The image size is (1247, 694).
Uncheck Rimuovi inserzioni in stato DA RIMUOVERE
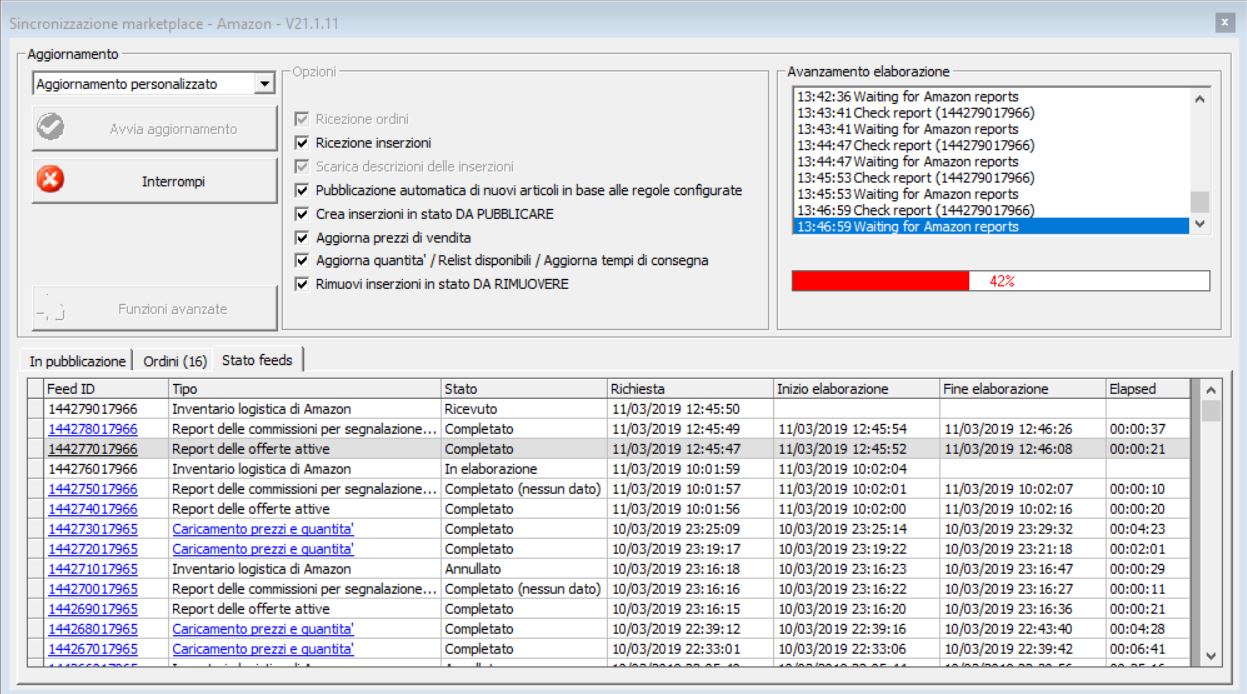coord(302,285)
